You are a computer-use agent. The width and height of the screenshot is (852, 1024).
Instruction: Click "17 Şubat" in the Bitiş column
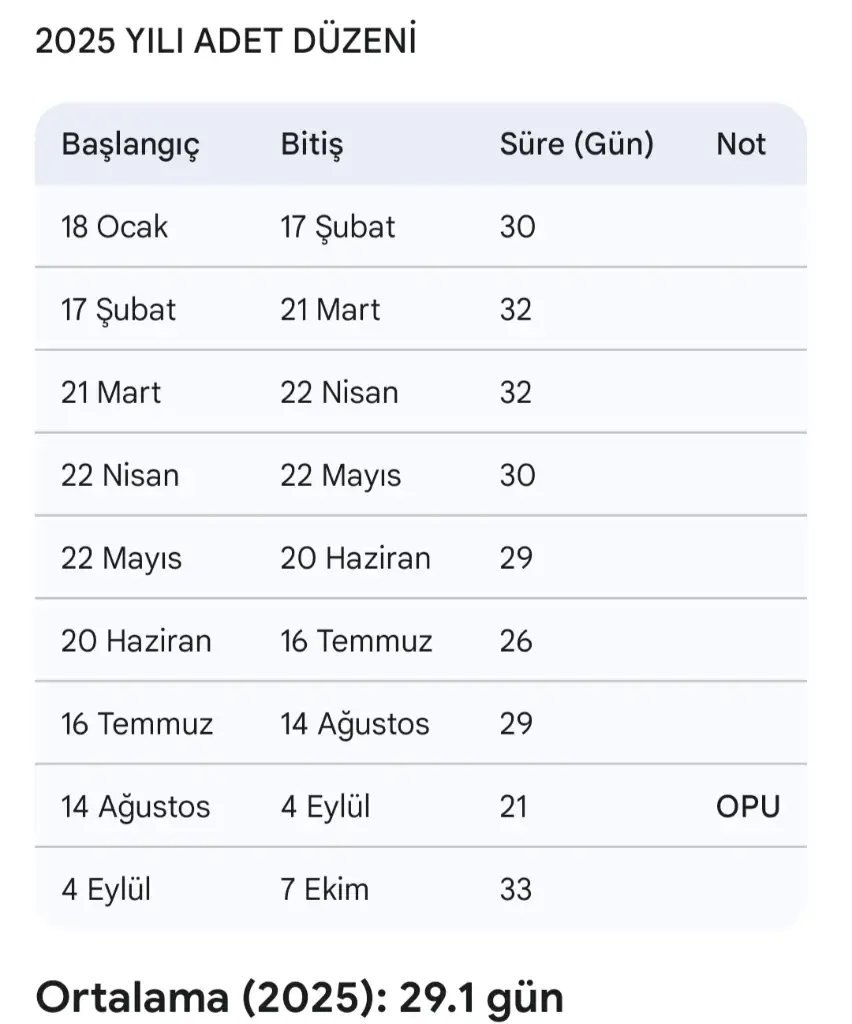(x=338, y=227)
